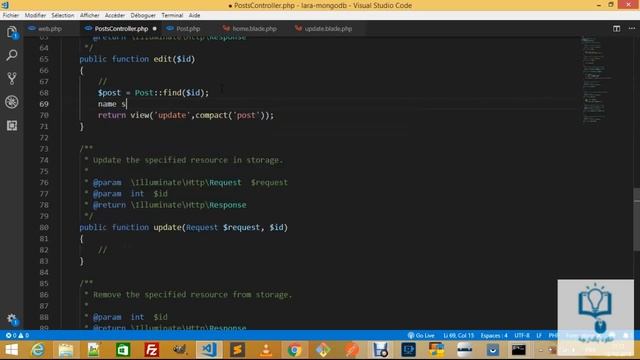This screenshot has height=360, width=640.
Task: Open the Debug view in activity bar
Action: 11,102
